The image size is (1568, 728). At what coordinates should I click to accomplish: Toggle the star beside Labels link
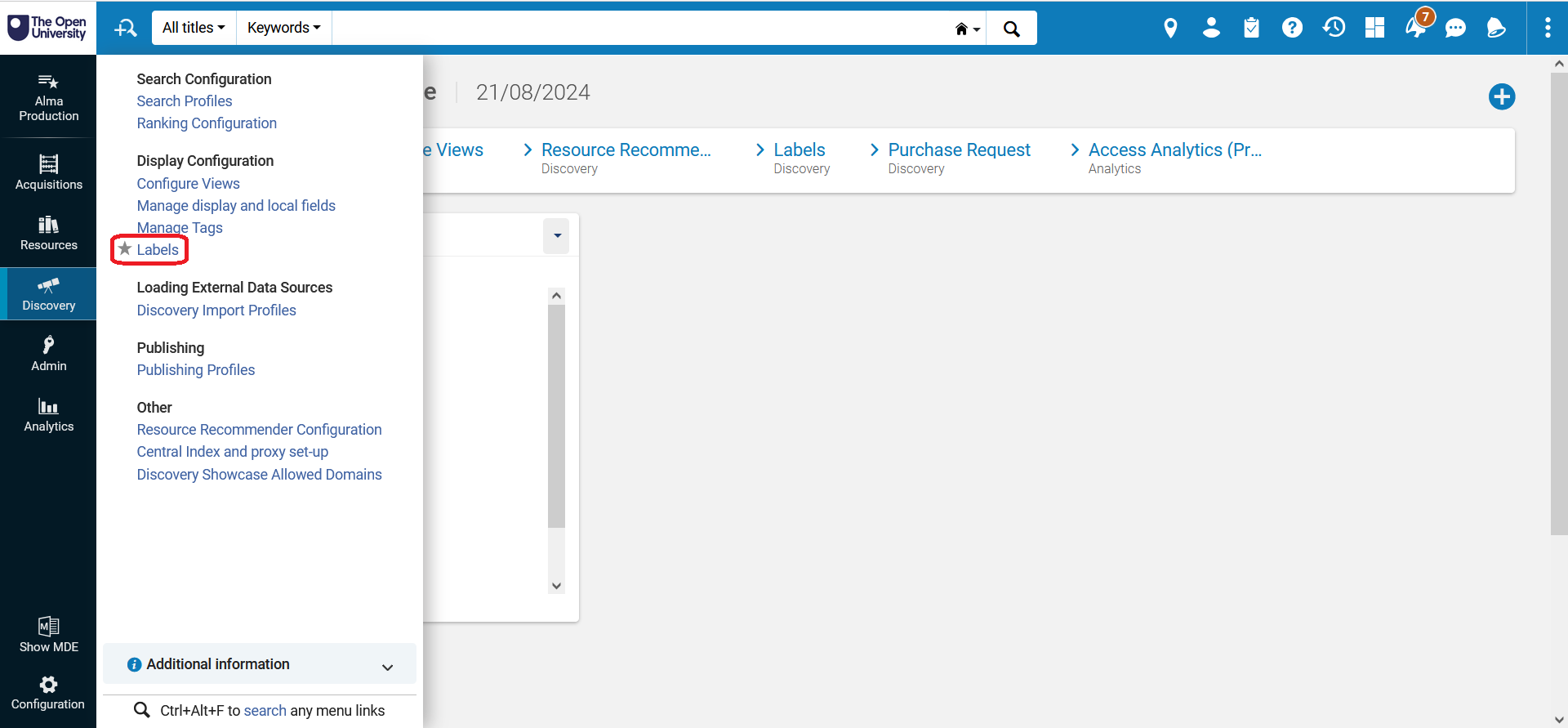(125, 249)
